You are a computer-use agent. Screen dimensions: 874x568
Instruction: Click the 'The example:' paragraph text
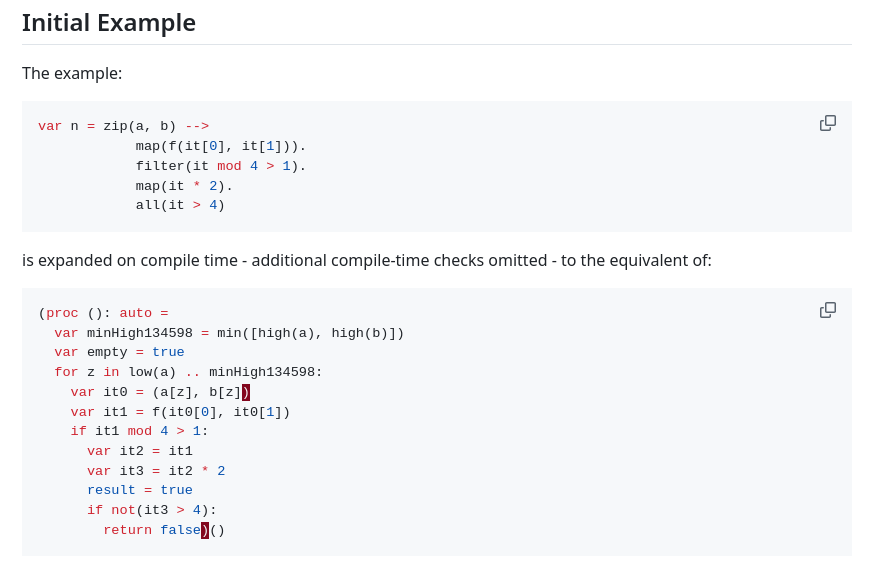pos(72,74)
